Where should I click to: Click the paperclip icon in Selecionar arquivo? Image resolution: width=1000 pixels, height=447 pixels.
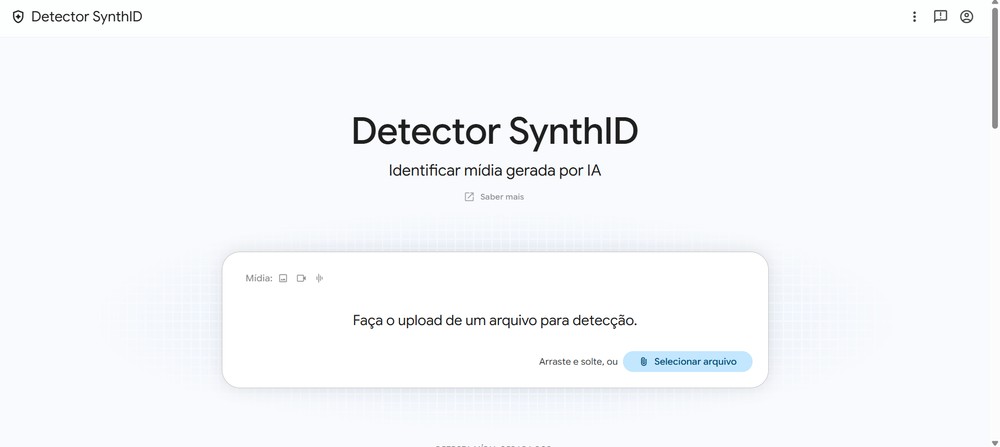pyautogui.click(x=643, y=362)
